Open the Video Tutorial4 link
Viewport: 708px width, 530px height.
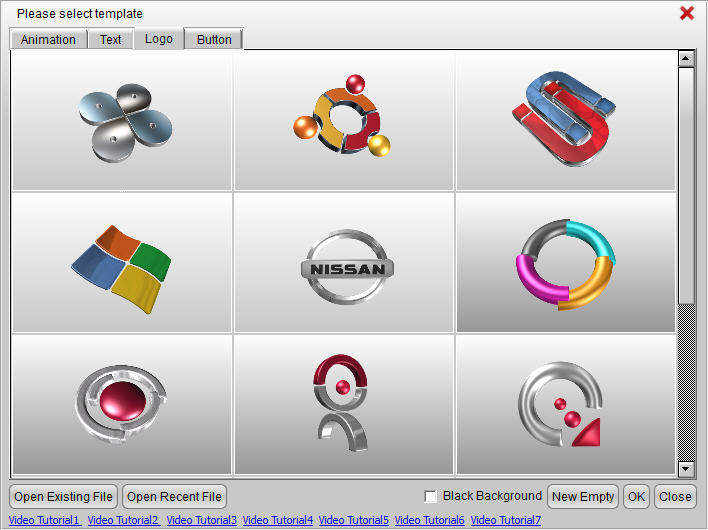(x=278, y=520)
